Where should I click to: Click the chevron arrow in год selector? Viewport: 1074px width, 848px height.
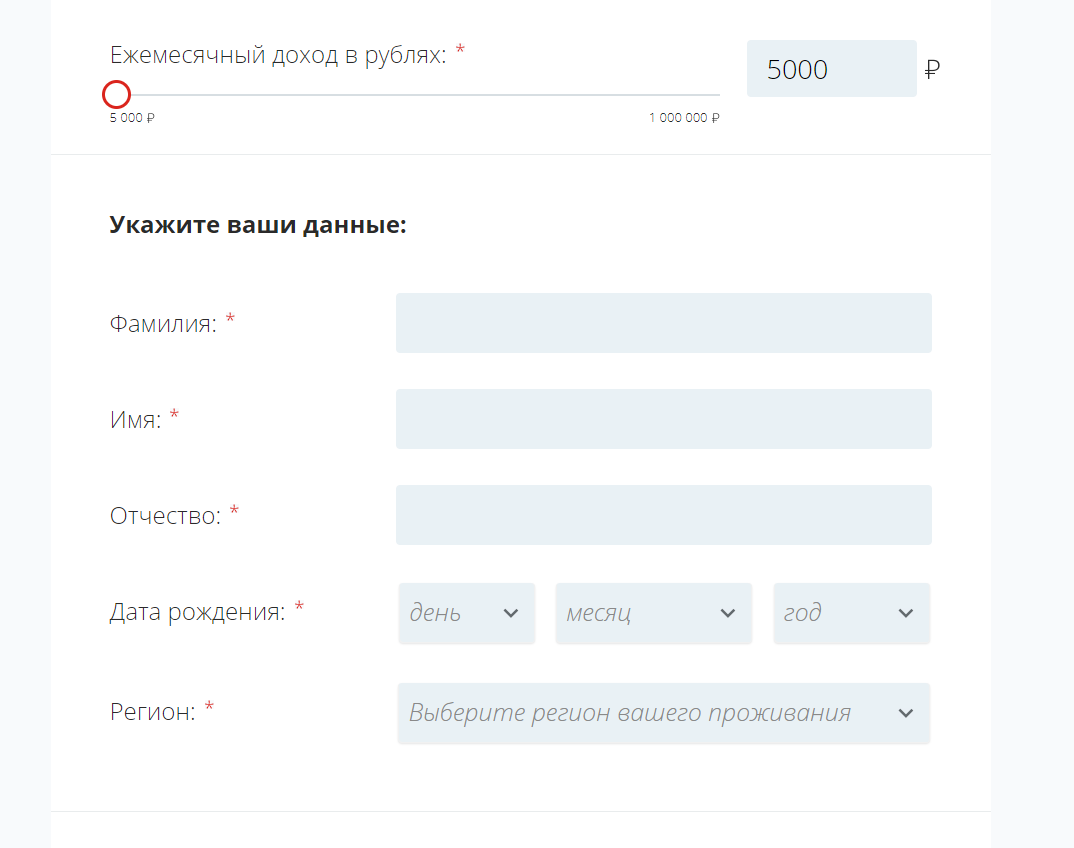click(906, 613)
